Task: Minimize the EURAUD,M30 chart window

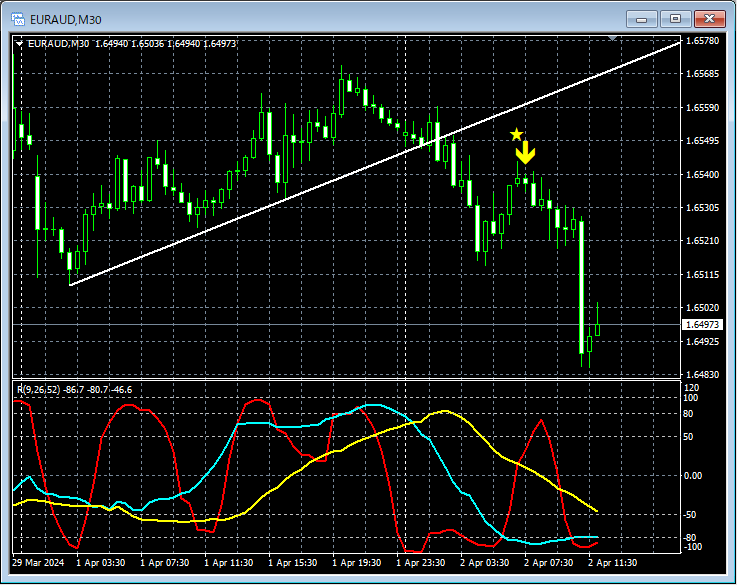Action: [x=642, y=19]
